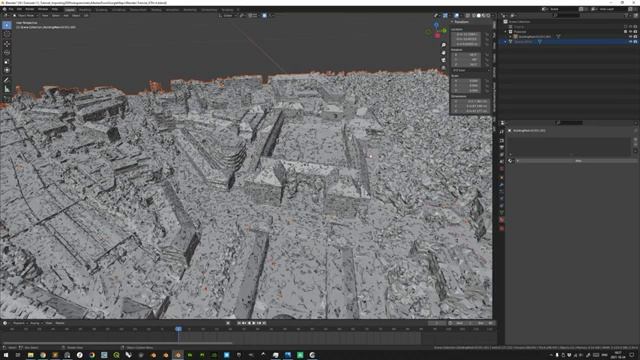Select the Select Box tool

7,25
